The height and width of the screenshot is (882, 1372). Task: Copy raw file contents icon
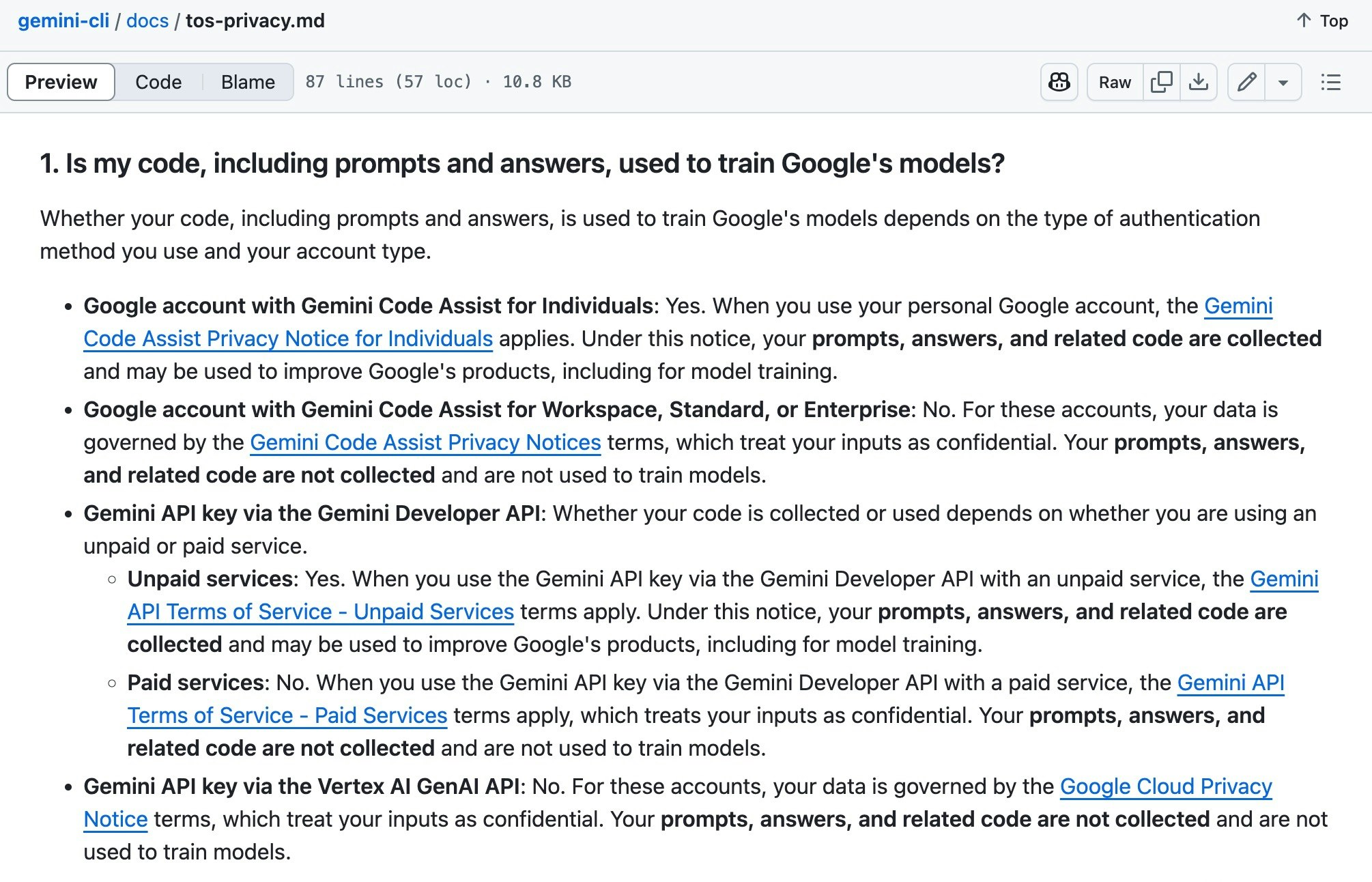pos(1161,82)
